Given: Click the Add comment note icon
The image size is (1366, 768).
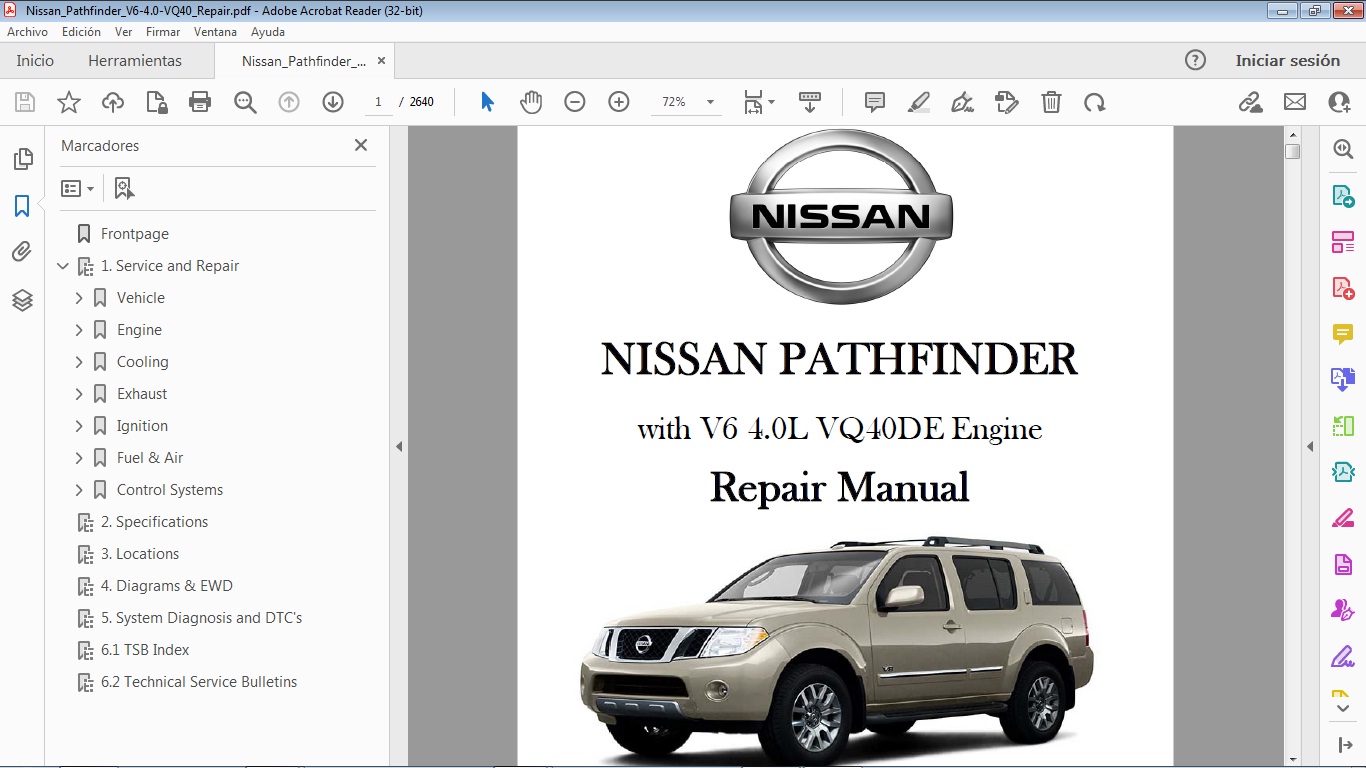Looking at the screenshot, I should tap(875, 102).
